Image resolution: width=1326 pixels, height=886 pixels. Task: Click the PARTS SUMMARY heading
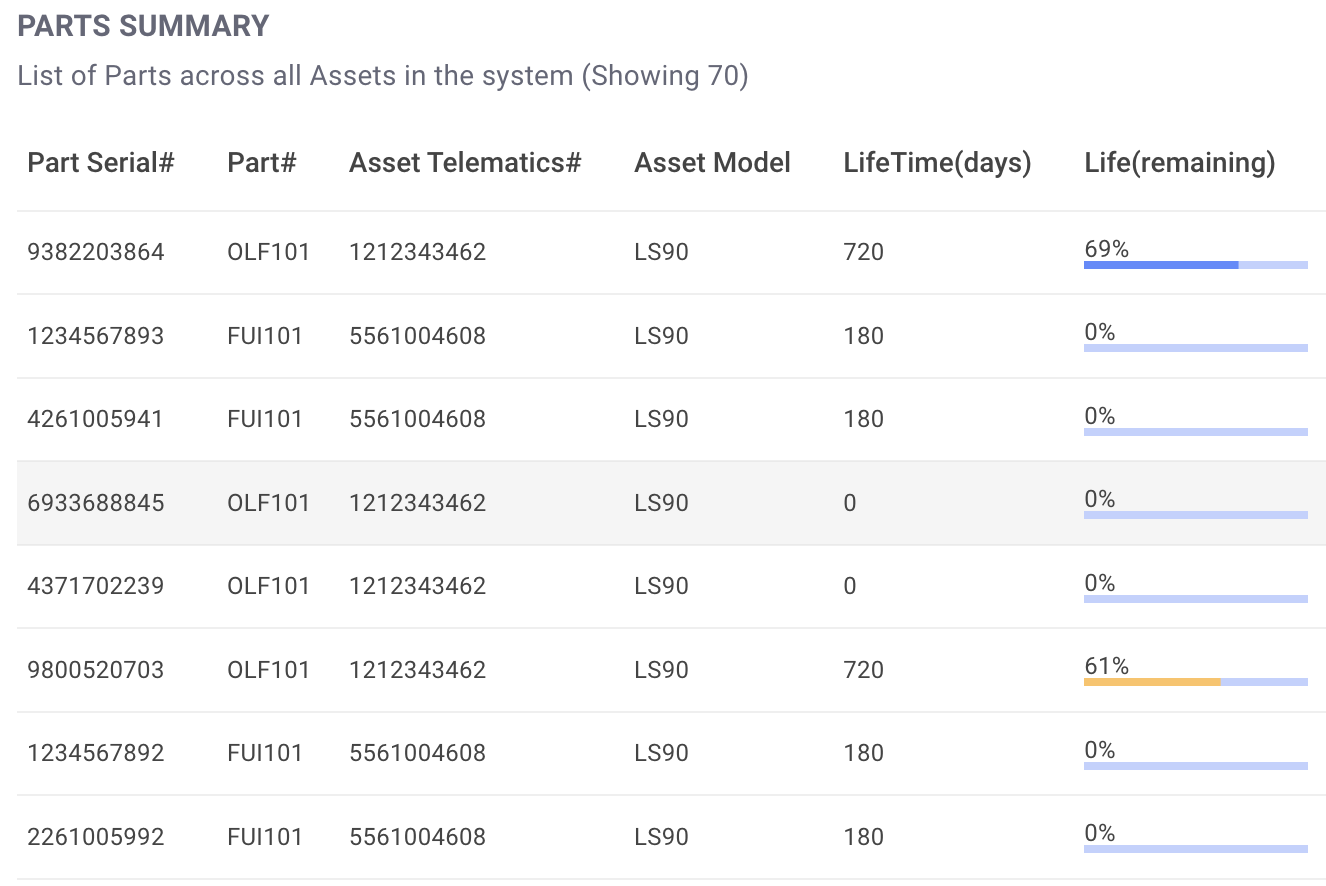tap(144, 26)
